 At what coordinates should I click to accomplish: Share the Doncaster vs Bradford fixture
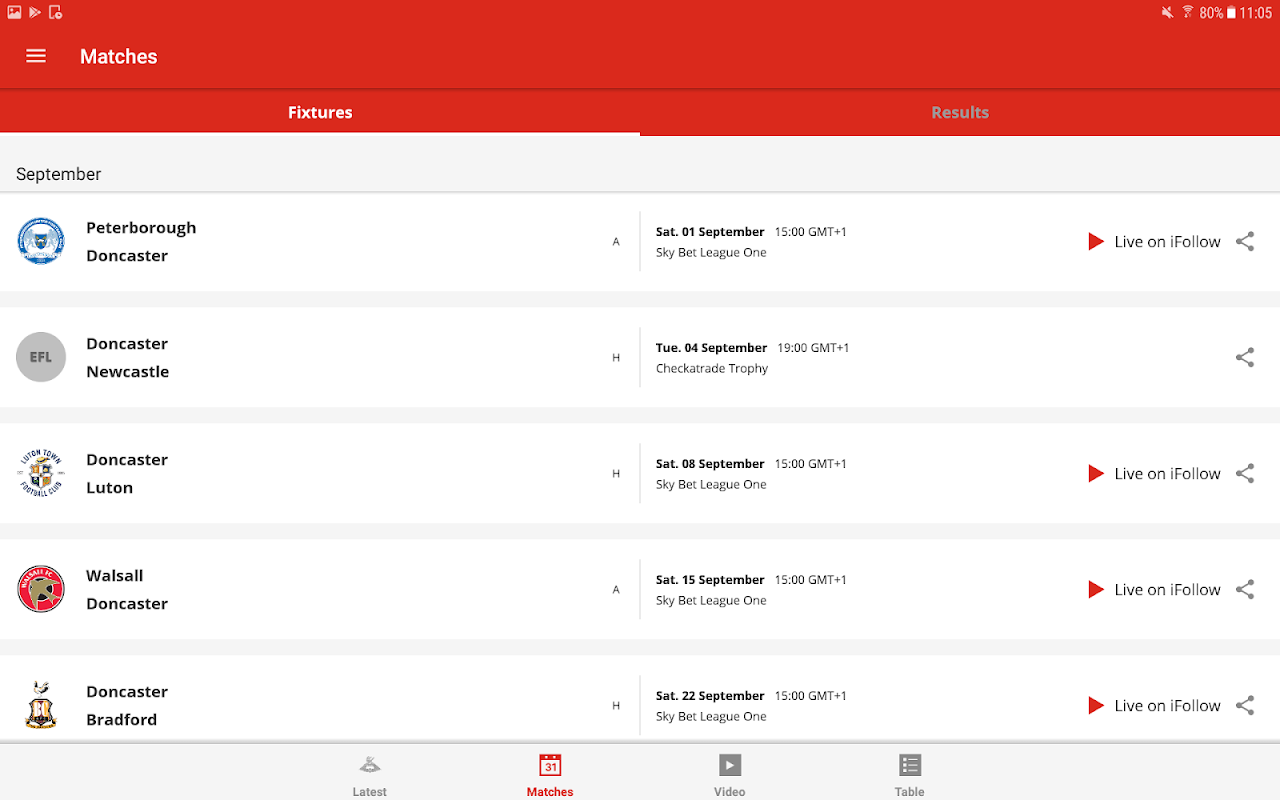click(1245, 705)
